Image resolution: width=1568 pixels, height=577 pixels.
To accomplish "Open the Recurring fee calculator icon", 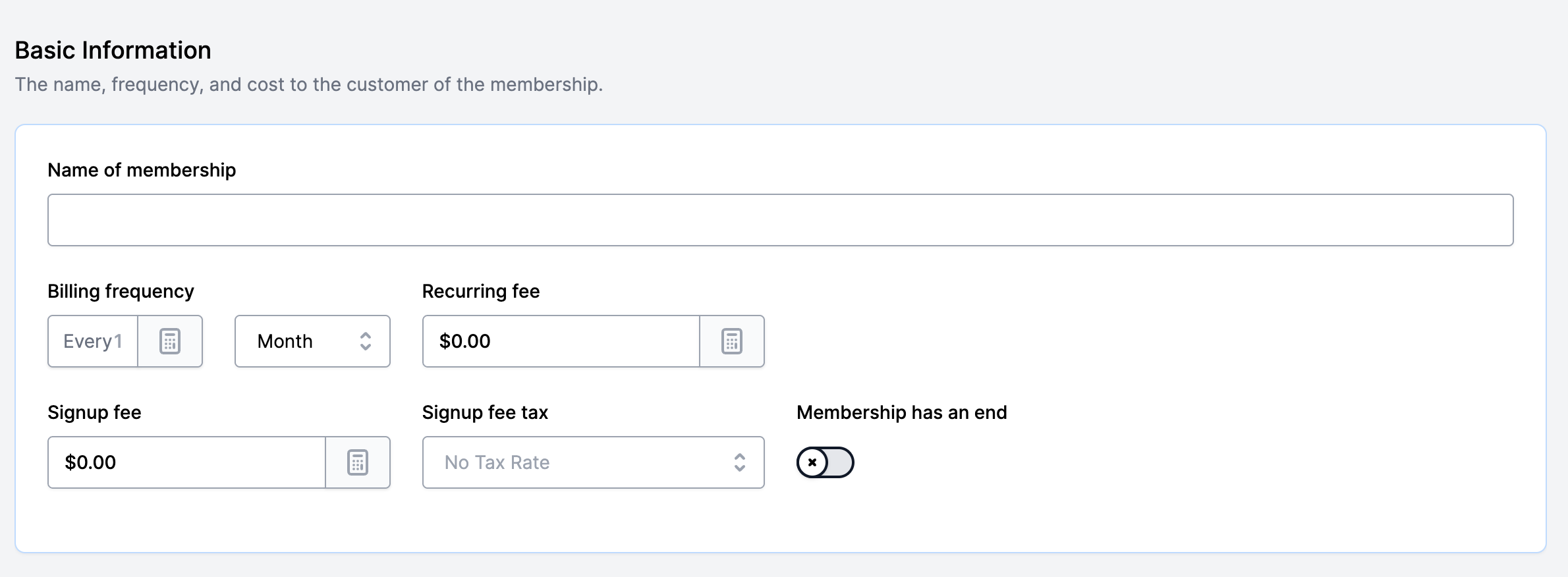I will coord(732,341).
